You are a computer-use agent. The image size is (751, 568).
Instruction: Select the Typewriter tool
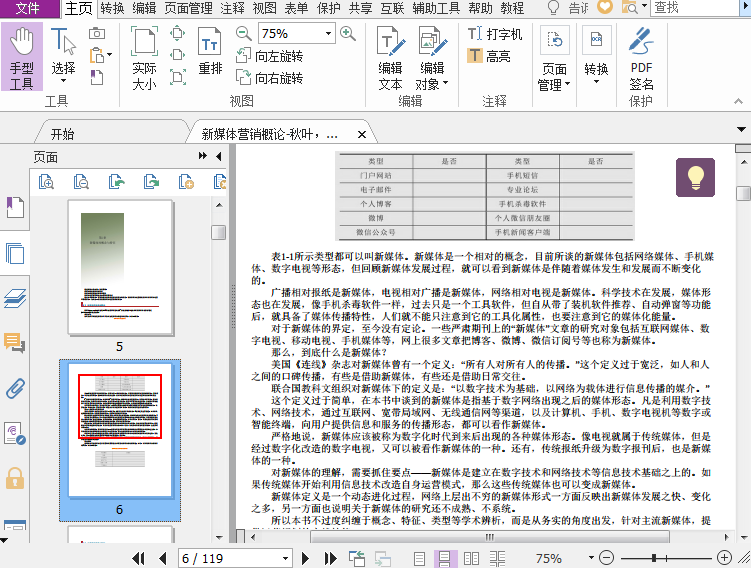(495, 34)
